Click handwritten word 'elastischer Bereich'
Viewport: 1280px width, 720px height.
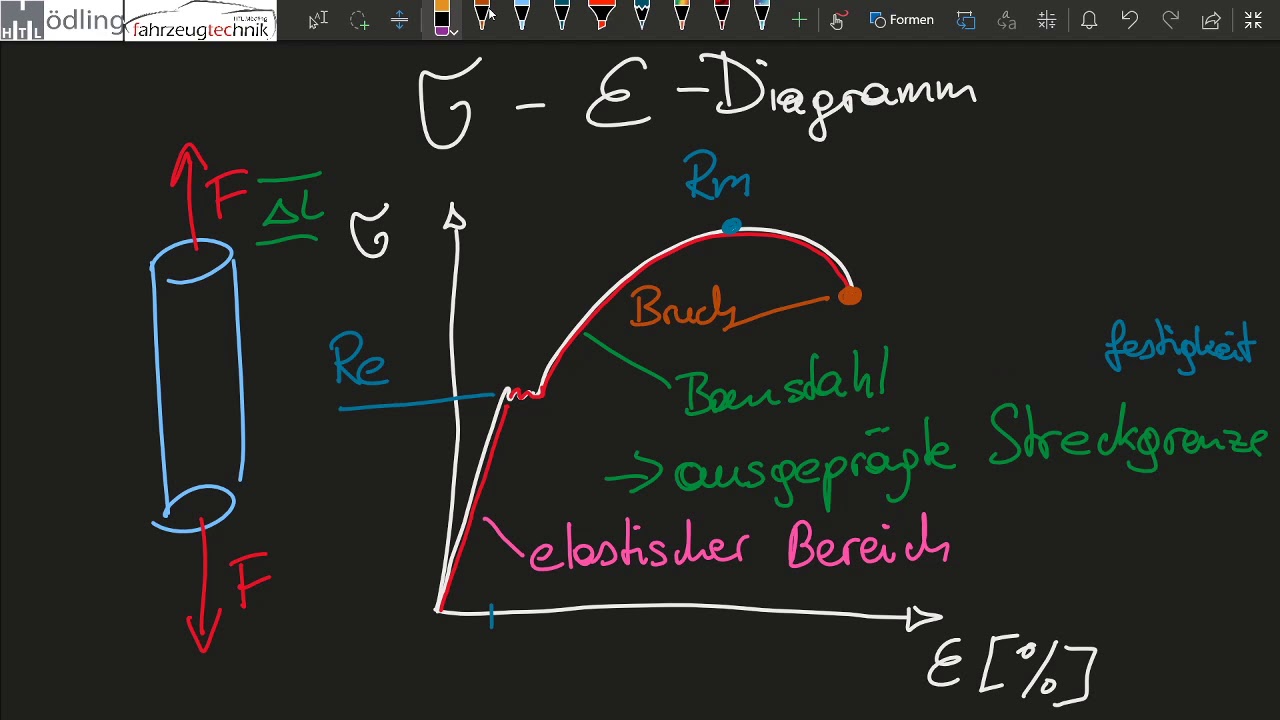coord(740,544)
